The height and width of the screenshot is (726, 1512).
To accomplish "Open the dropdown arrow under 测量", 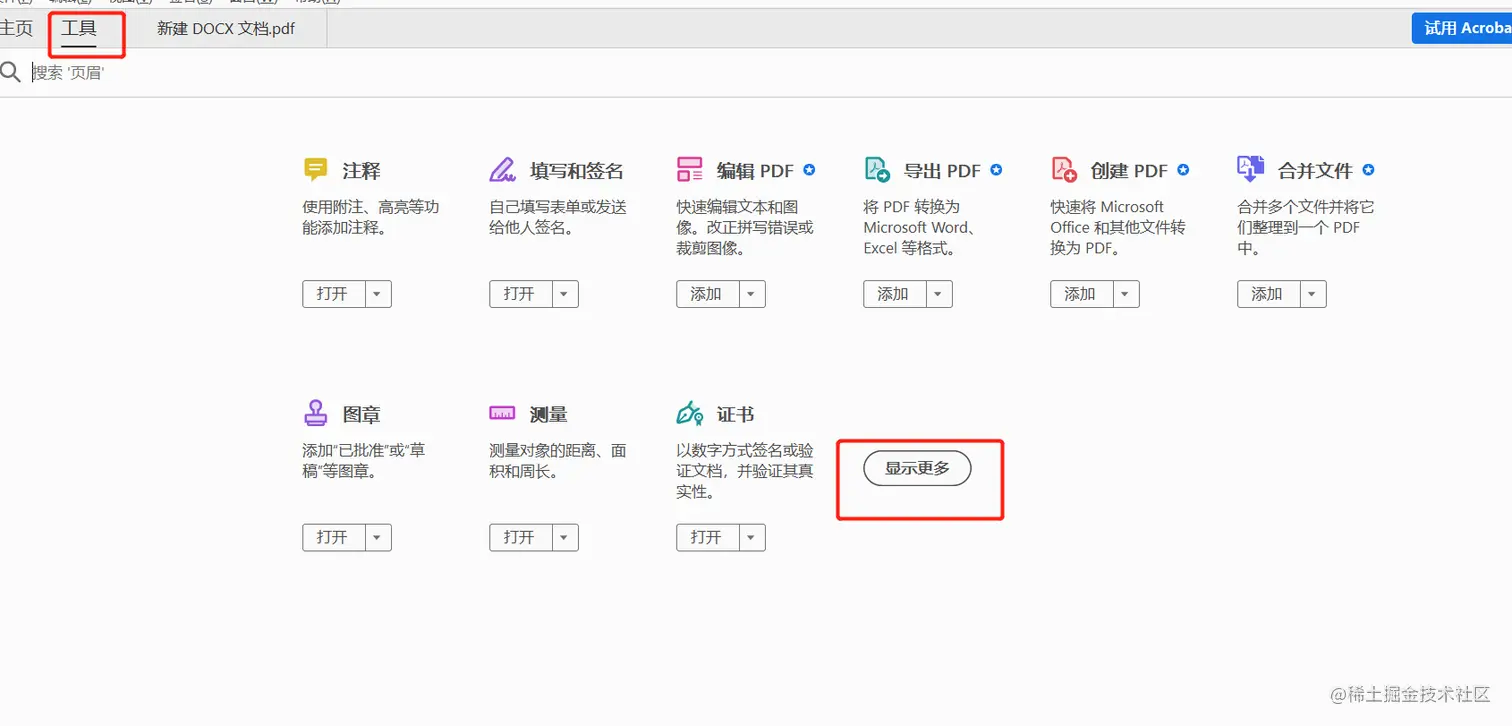I will [564, 537].
